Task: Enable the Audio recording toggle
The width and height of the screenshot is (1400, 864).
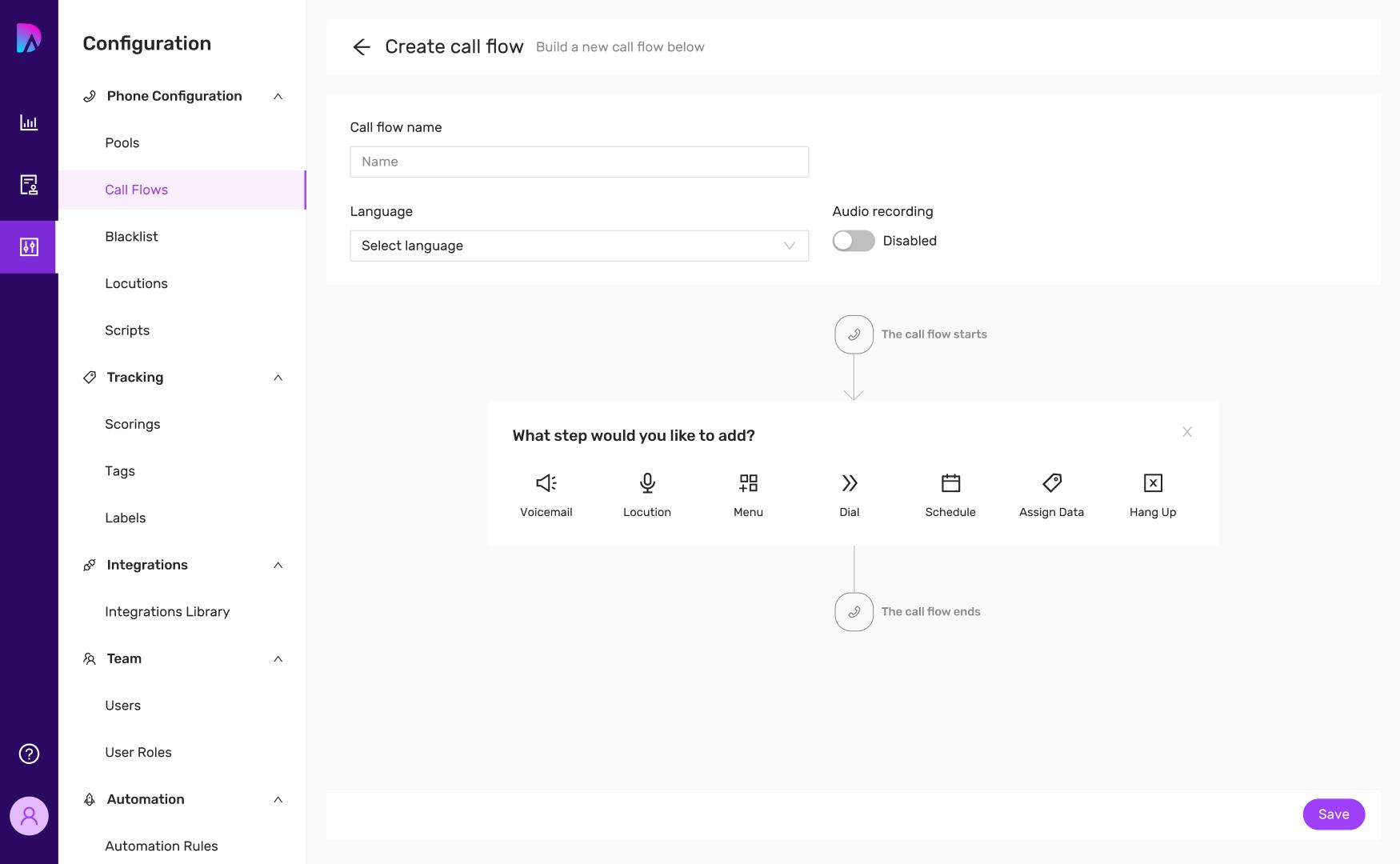Action: tap(853, 240)
